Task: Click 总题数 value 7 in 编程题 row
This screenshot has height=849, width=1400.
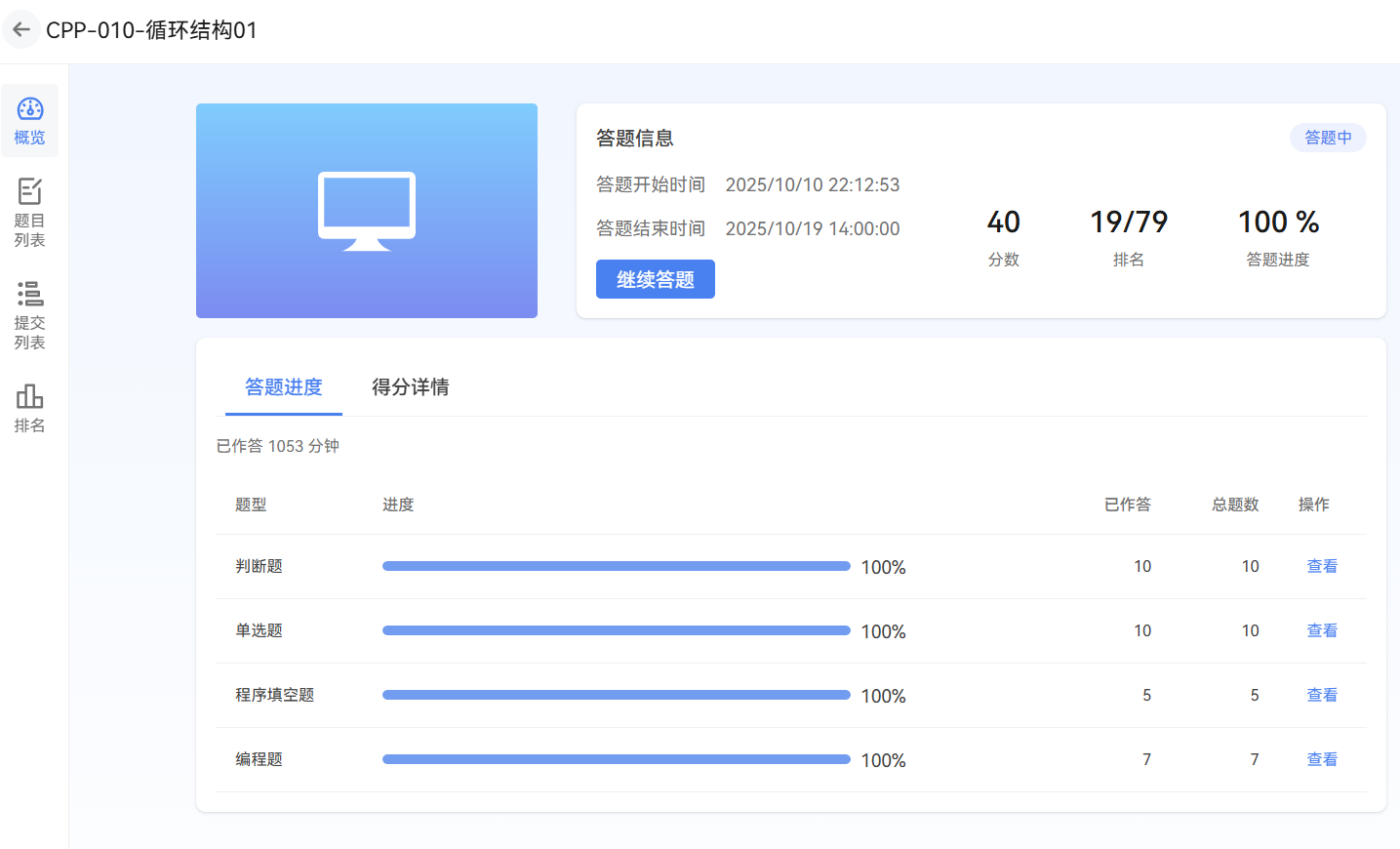Action: [1255, 759]
